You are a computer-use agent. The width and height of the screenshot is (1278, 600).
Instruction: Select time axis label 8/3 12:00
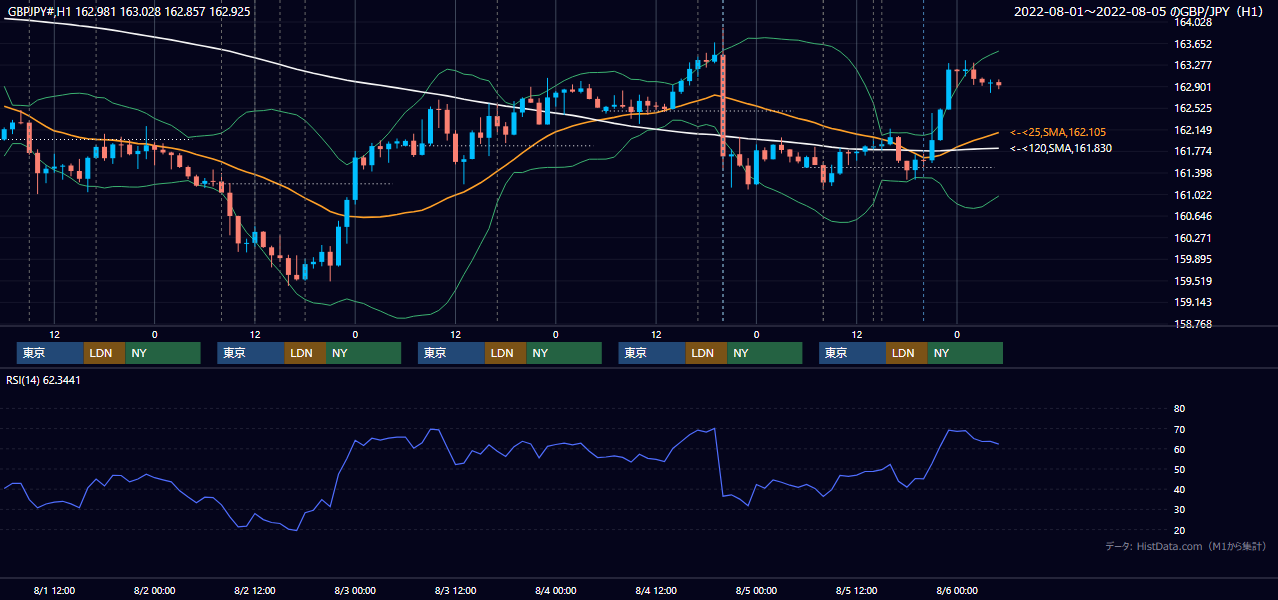pyautogui.click(x=456, y=590)
